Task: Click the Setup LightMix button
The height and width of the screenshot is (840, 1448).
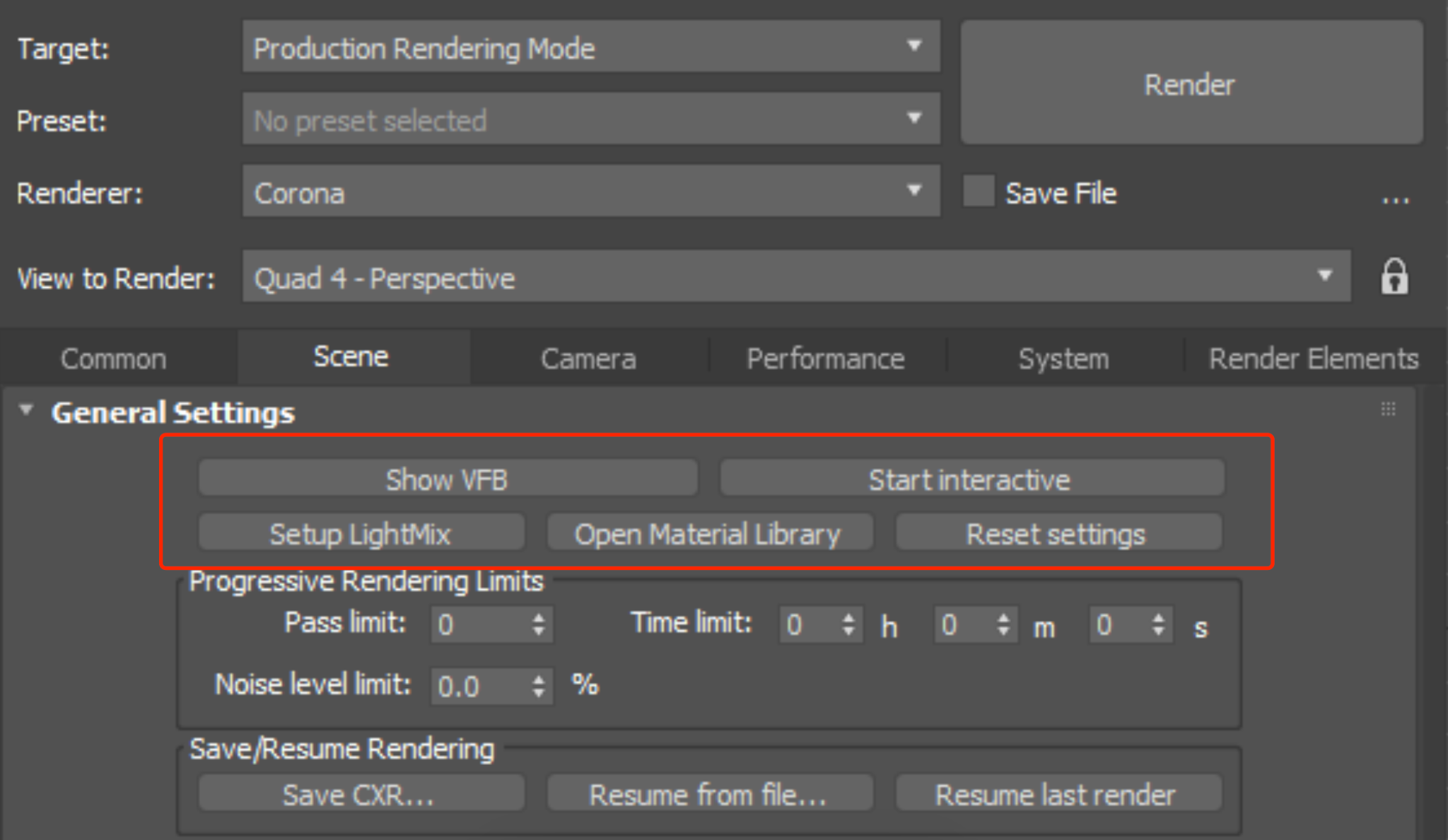Action: [360, 534]
